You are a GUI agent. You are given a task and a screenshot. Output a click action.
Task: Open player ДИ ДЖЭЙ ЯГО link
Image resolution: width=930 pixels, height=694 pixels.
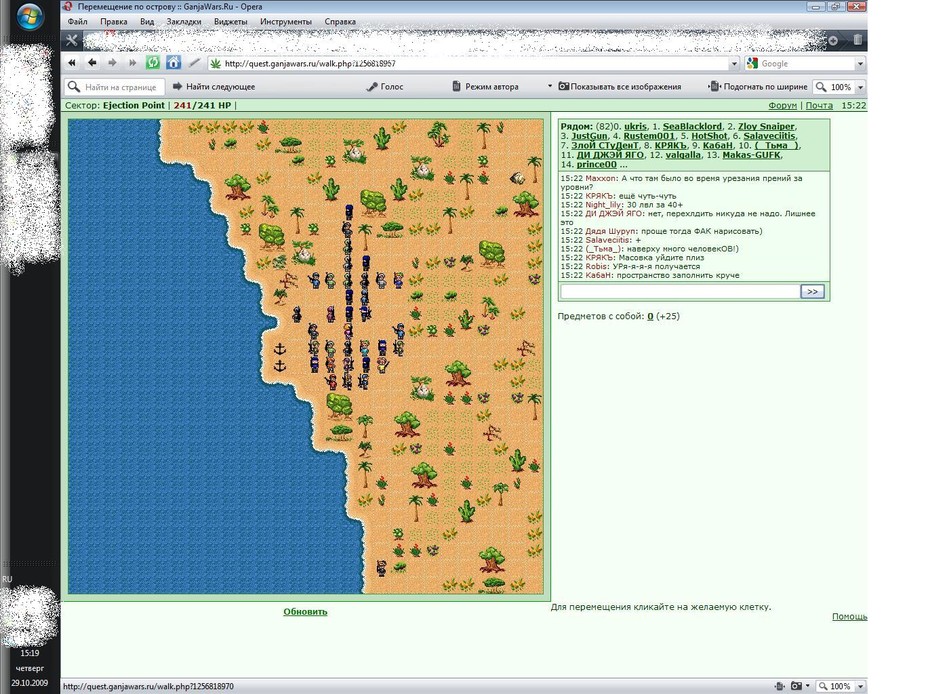(x=610, y=155)
